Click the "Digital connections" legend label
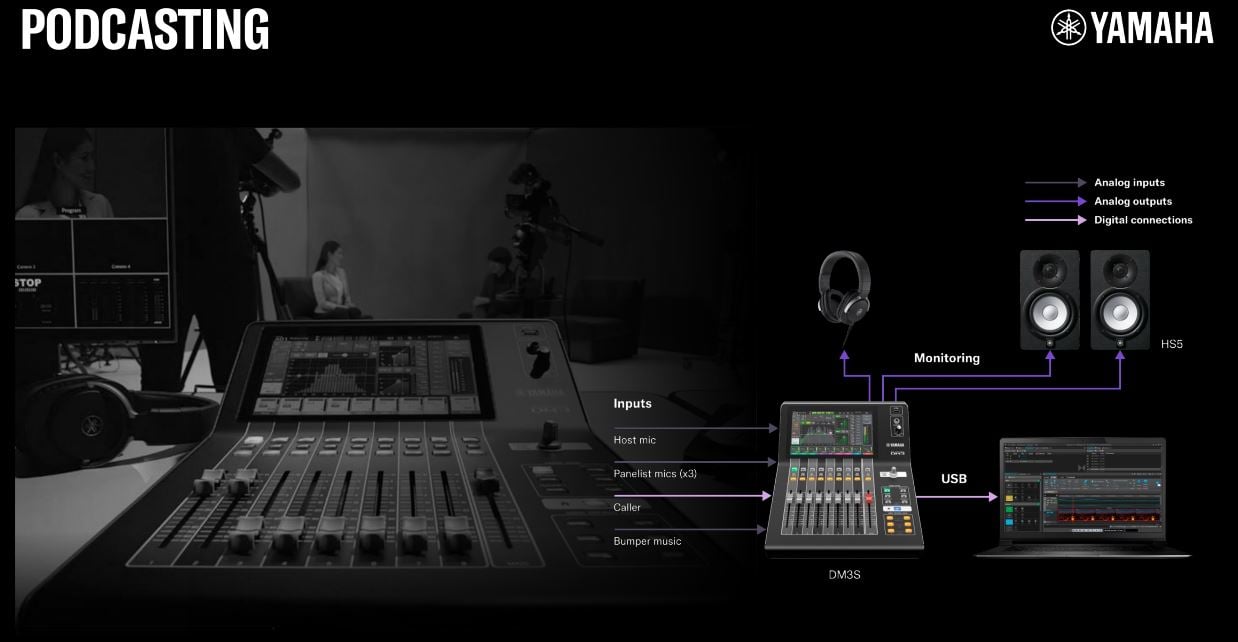The width and height of the screenshot is (1238, 642). (1143, 220)
